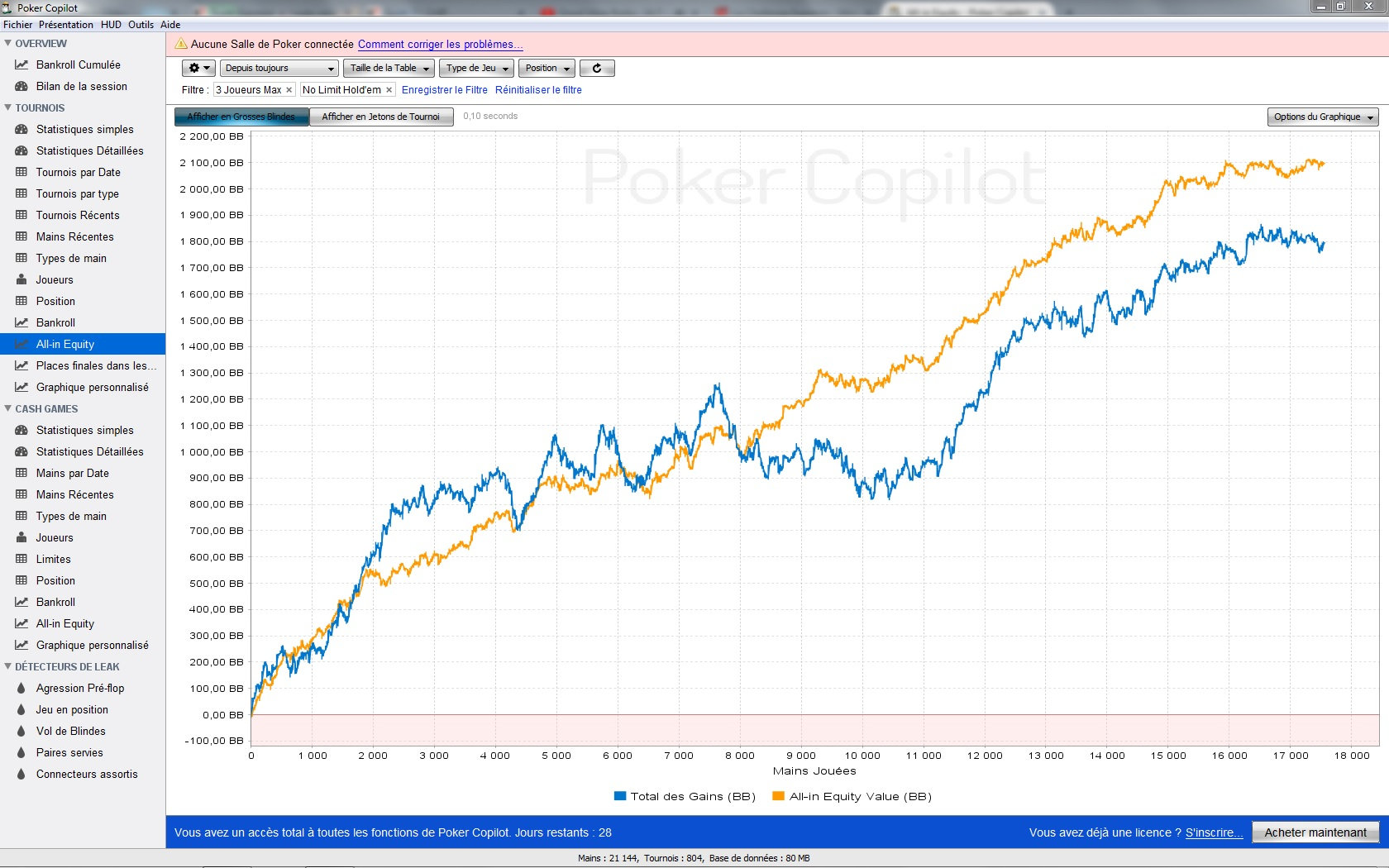Click the table icon beside Tournois par type
Screen dimensions: 1389x868
point(21,193)
